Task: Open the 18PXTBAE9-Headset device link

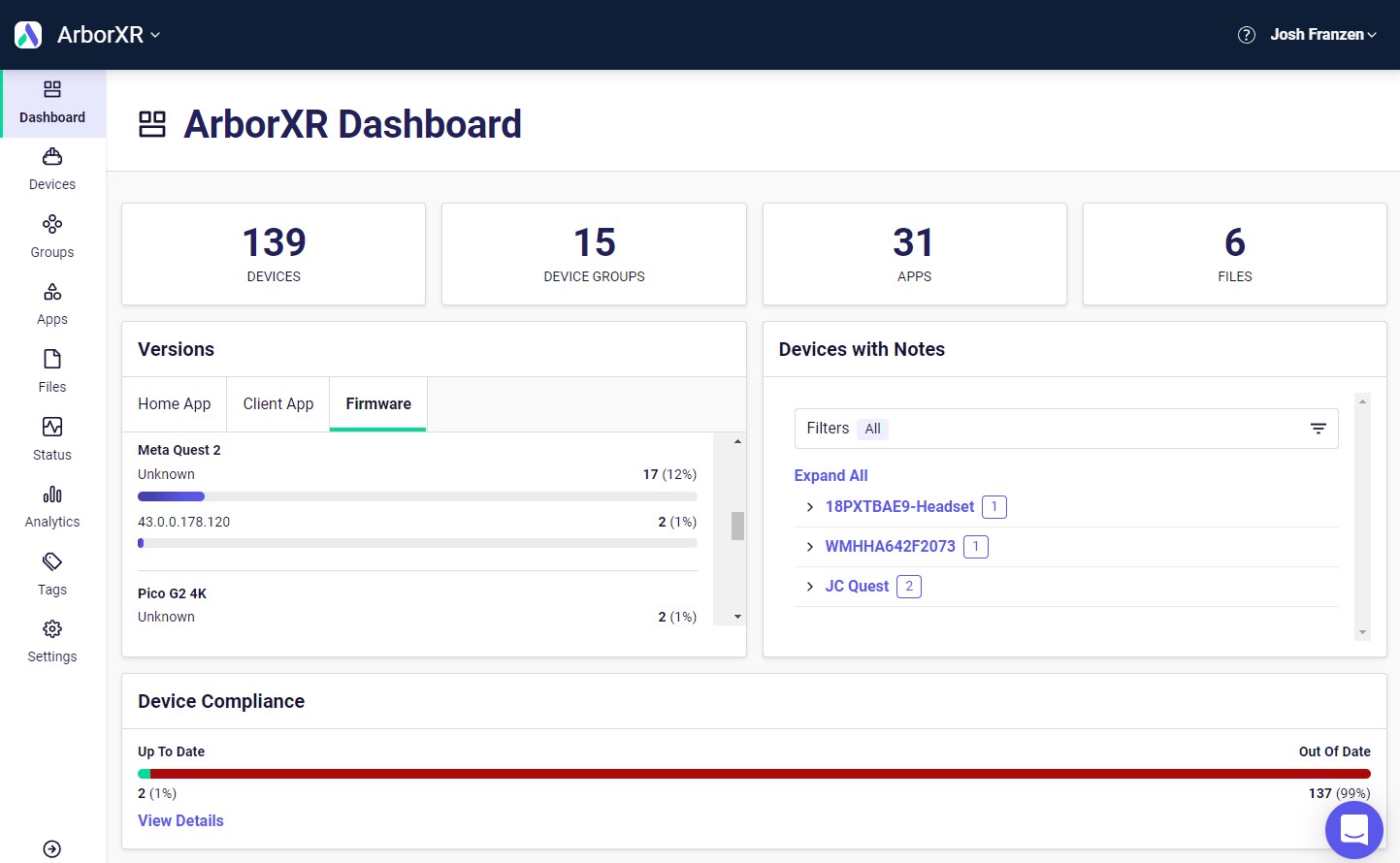Action: coord(899,507)
